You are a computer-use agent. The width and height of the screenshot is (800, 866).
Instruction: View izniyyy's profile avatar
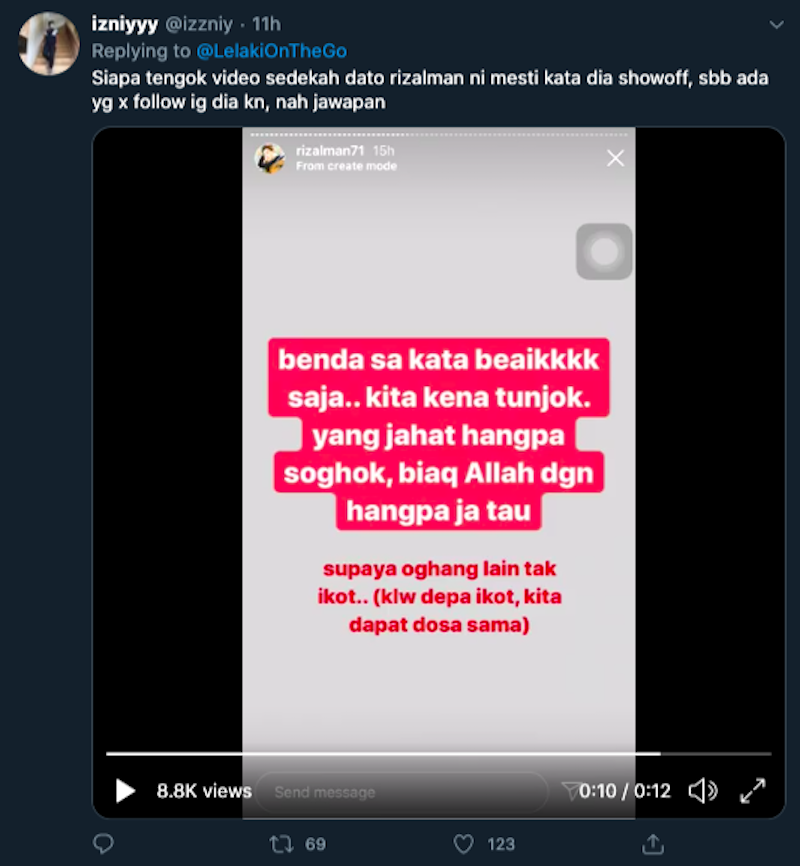[49, 43]
